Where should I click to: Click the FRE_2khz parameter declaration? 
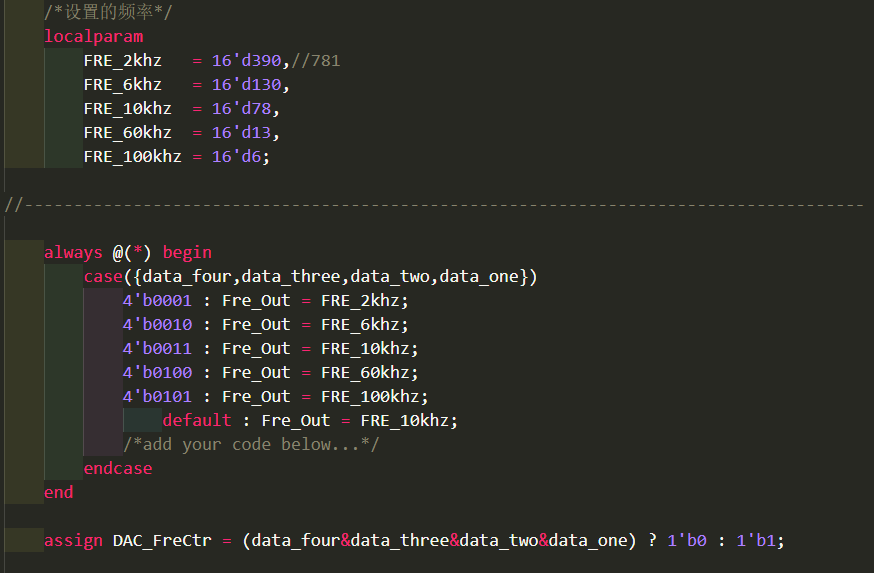(x=122, y=61)
